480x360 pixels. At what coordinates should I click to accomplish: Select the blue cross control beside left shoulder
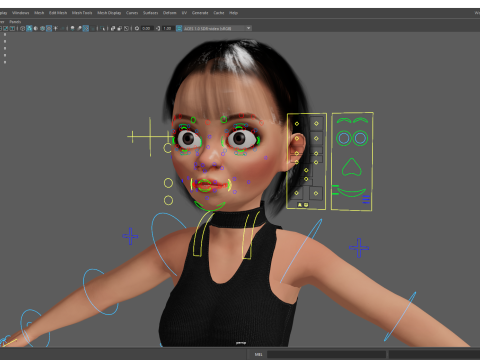point(359,248)
